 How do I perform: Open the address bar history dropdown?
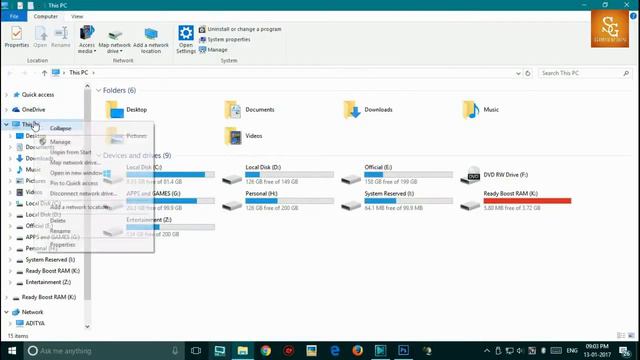[518, 73]
